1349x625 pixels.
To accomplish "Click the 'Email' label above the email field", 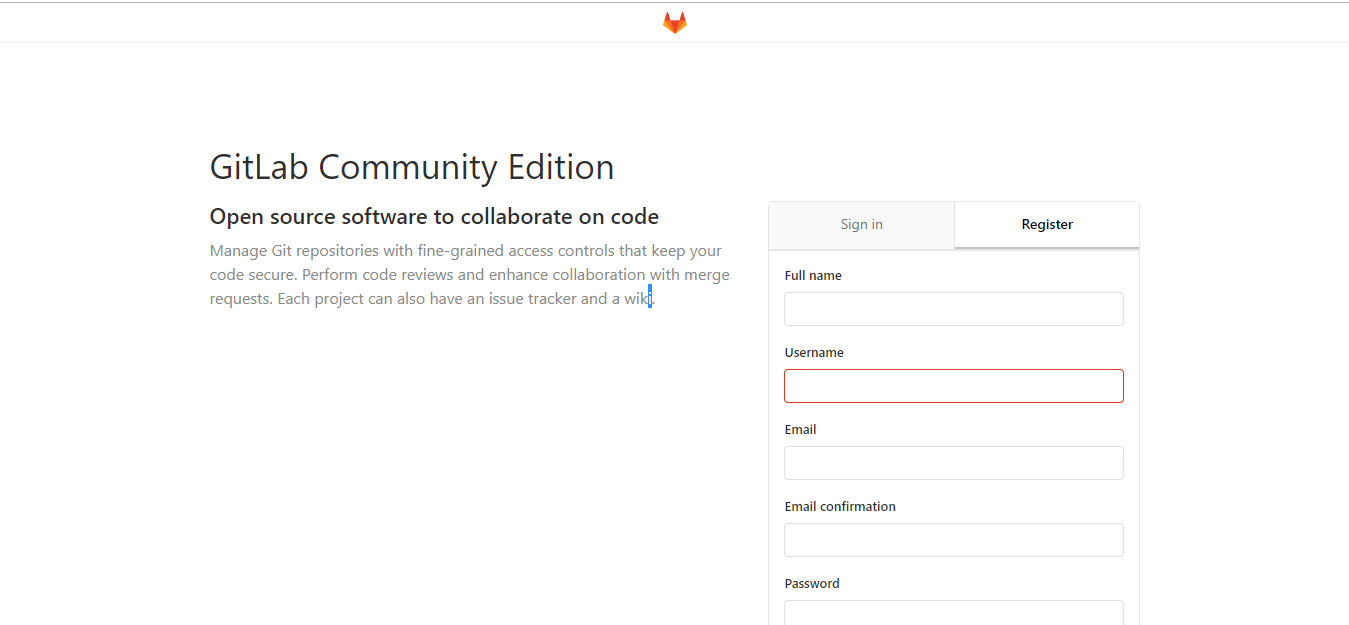I will (801, 430).
